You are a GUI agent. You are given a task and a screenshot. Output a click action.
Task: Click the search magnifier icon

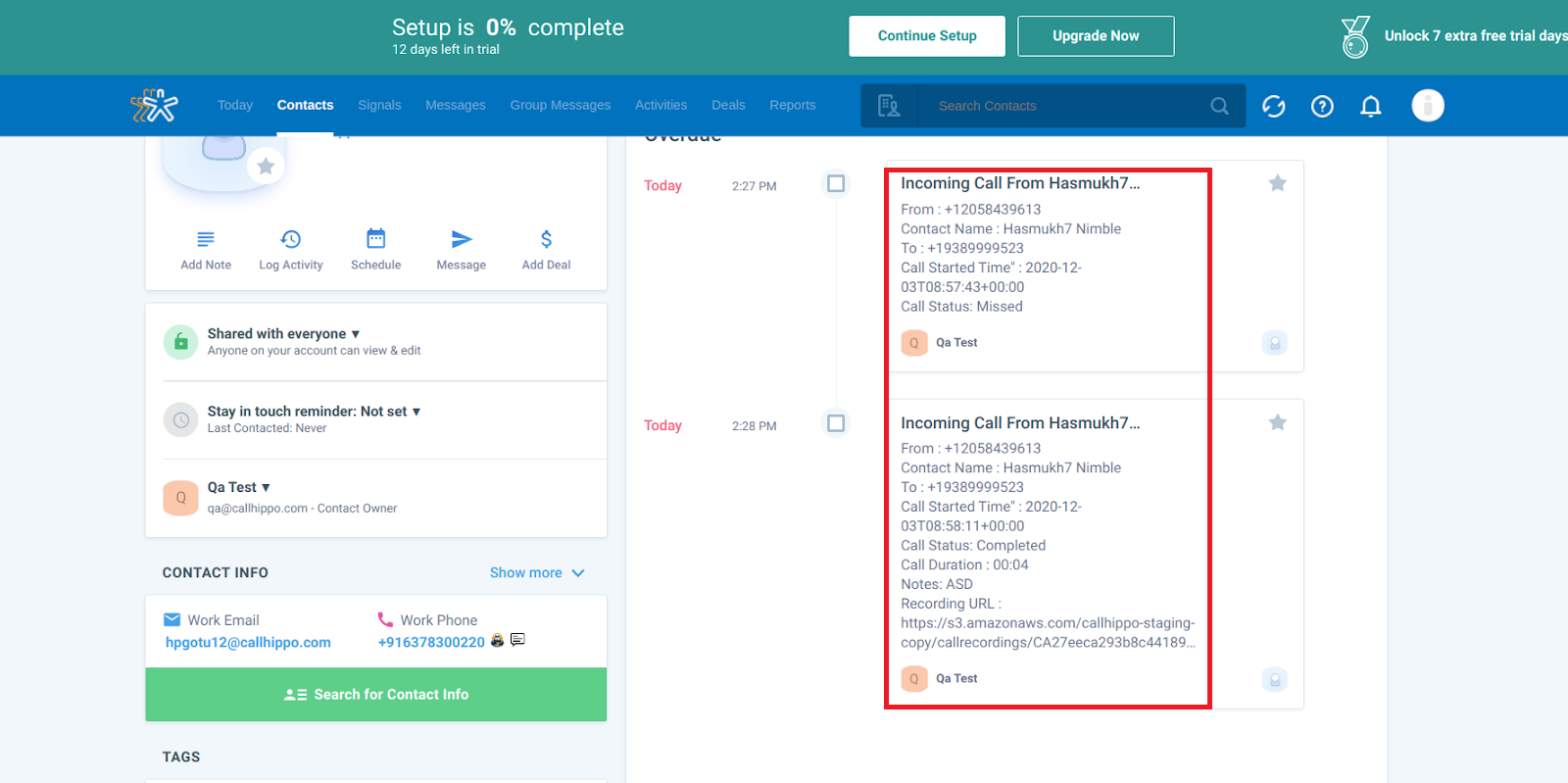[x=1219, y=106]
